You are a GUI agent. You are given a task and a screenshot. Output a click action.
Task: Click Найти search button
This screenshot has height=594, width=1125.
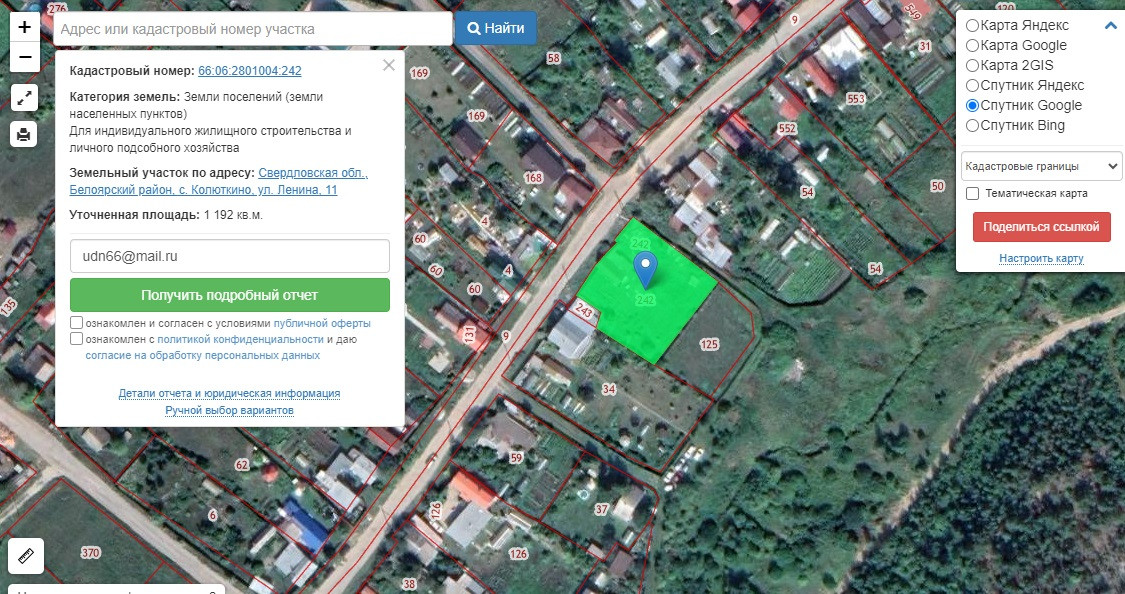(x=496, y=29)
